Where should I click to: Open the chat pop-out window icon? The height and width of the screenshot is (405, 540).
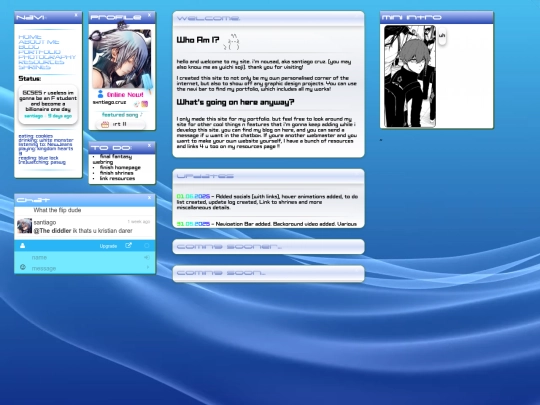[x=128, y=246]
